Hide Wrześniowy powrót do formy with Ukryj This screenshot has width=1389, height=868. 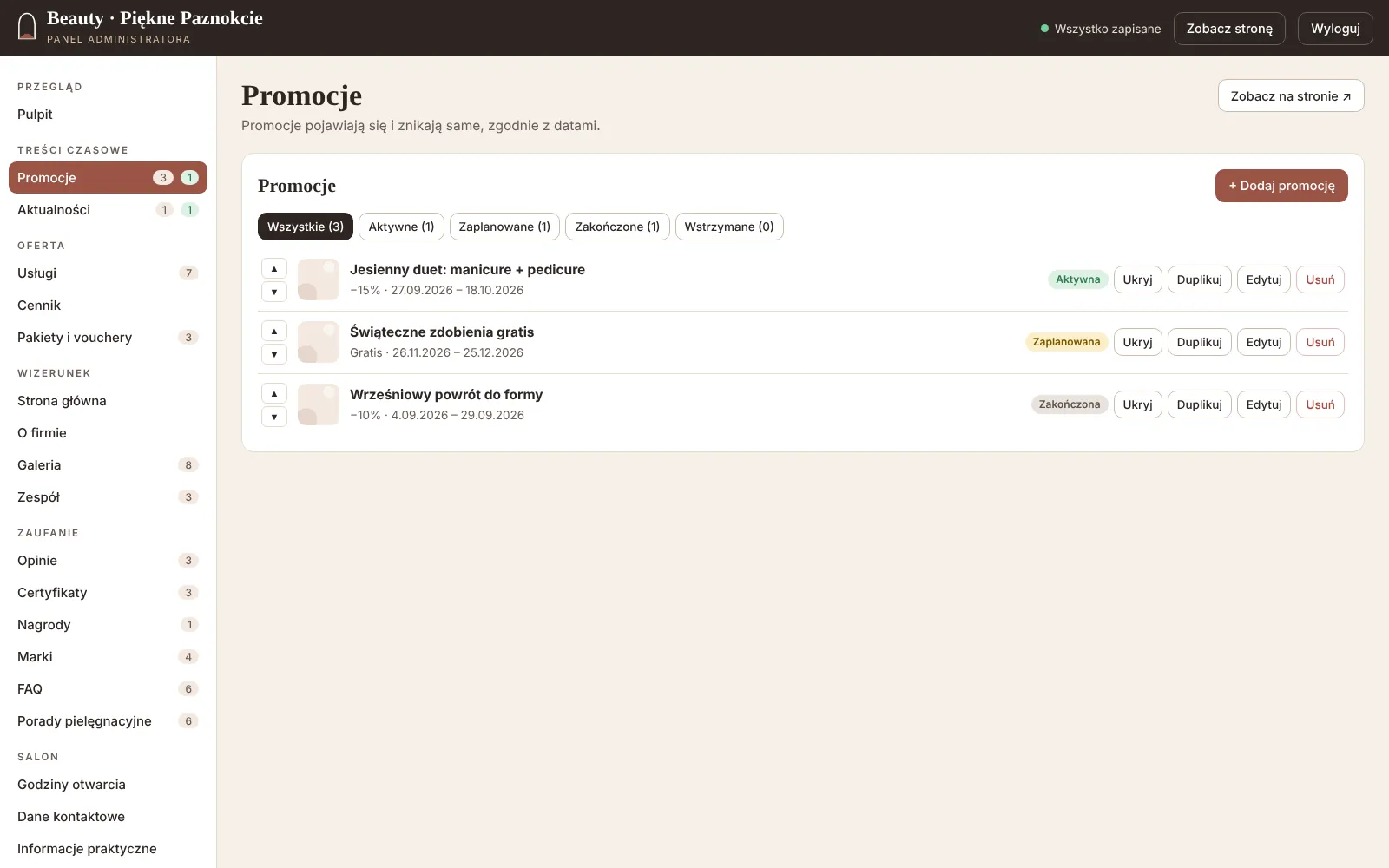pos(1137,404)
